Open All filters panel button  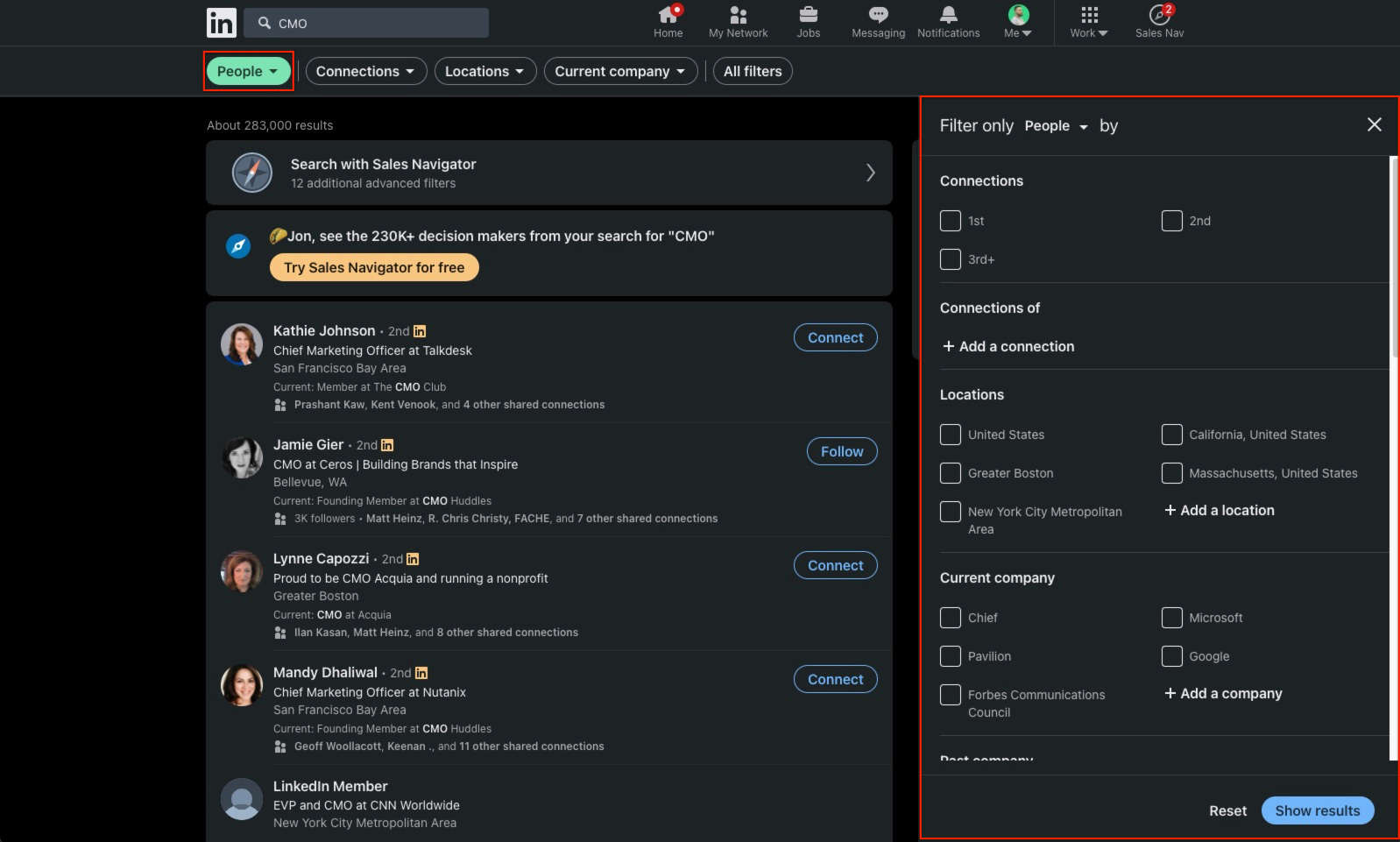(x=753, y=72)
